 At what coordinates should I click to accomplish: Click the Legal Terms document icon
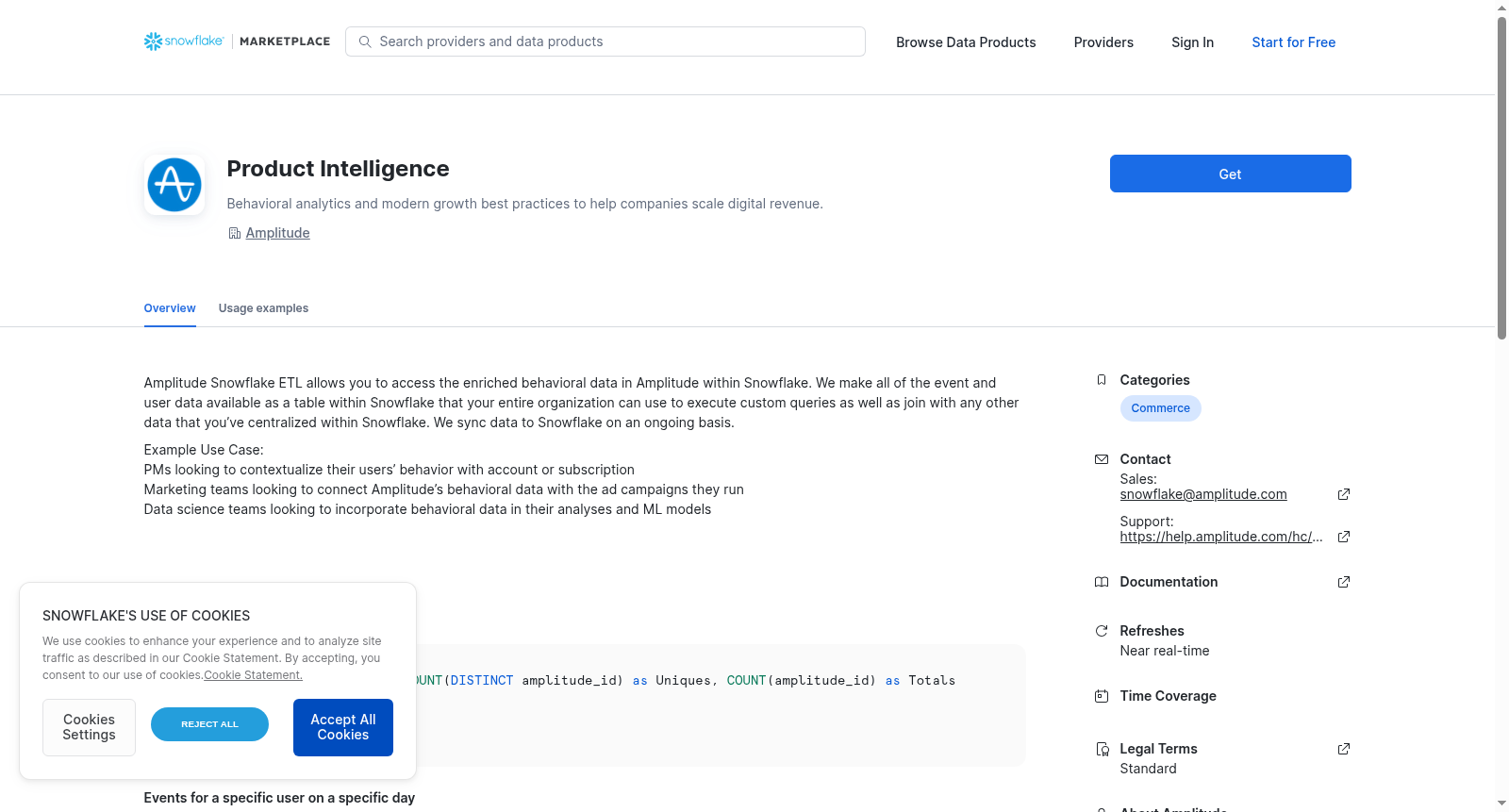coord(1102,749)
